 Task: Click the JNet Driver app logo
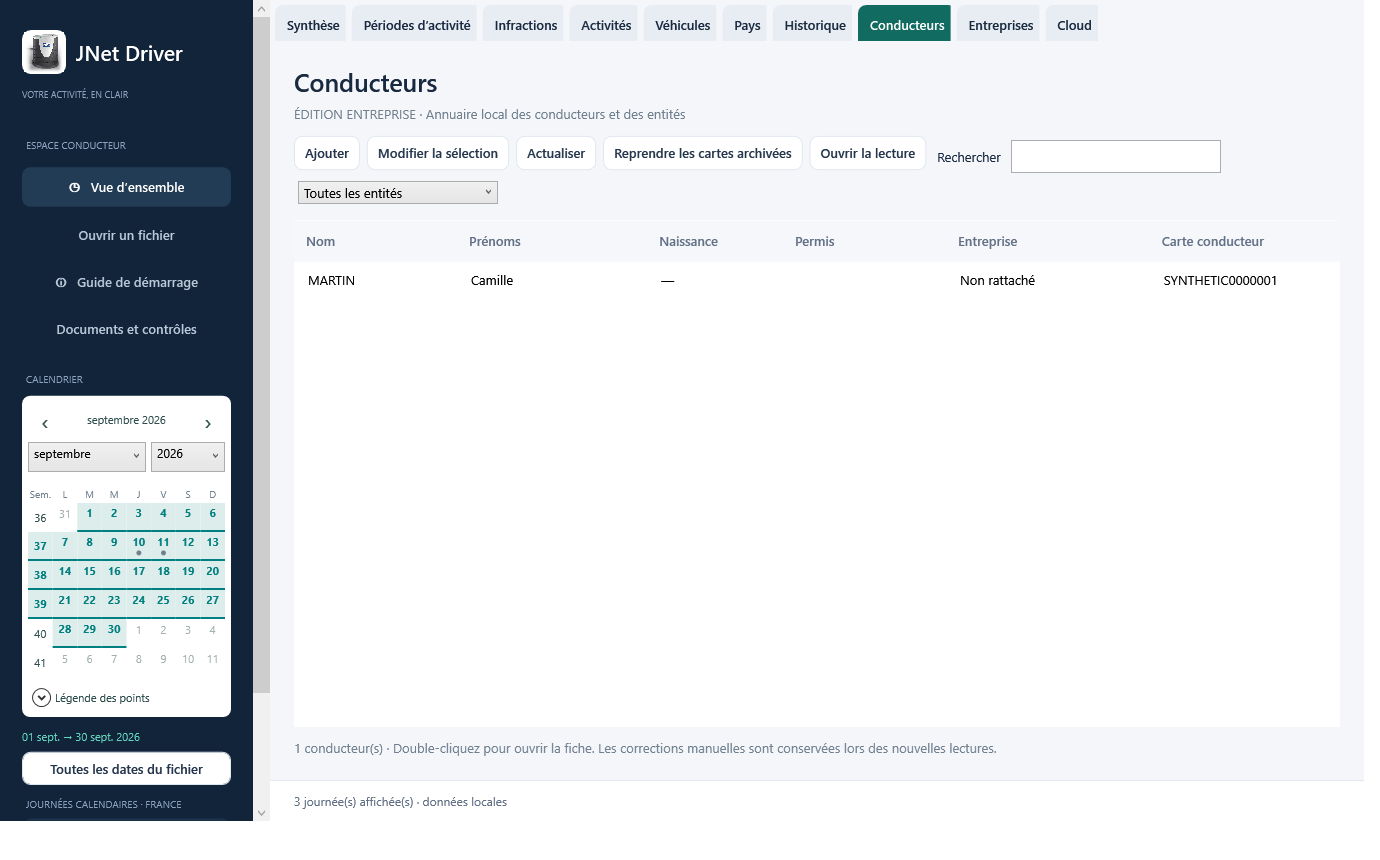pos(44,52)
